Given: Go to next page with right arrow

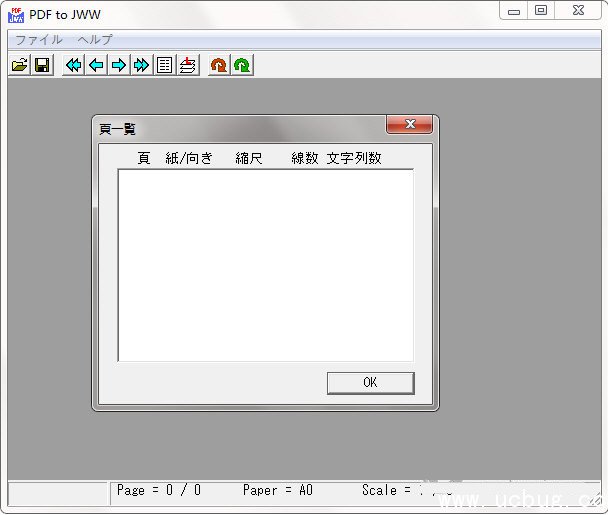Looking at the screenshot, I should [119, 65].
